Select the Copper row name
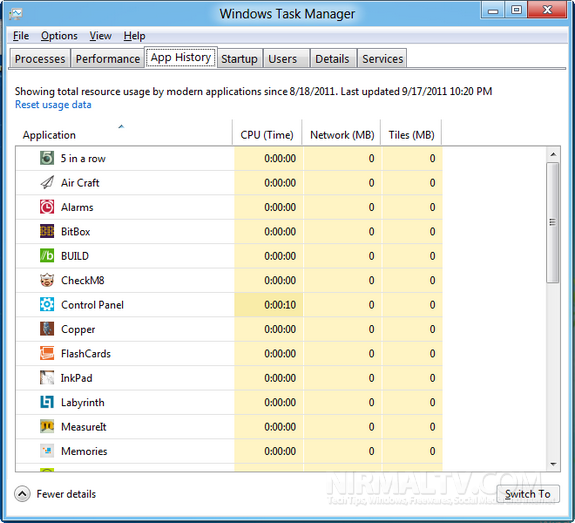 78,329
